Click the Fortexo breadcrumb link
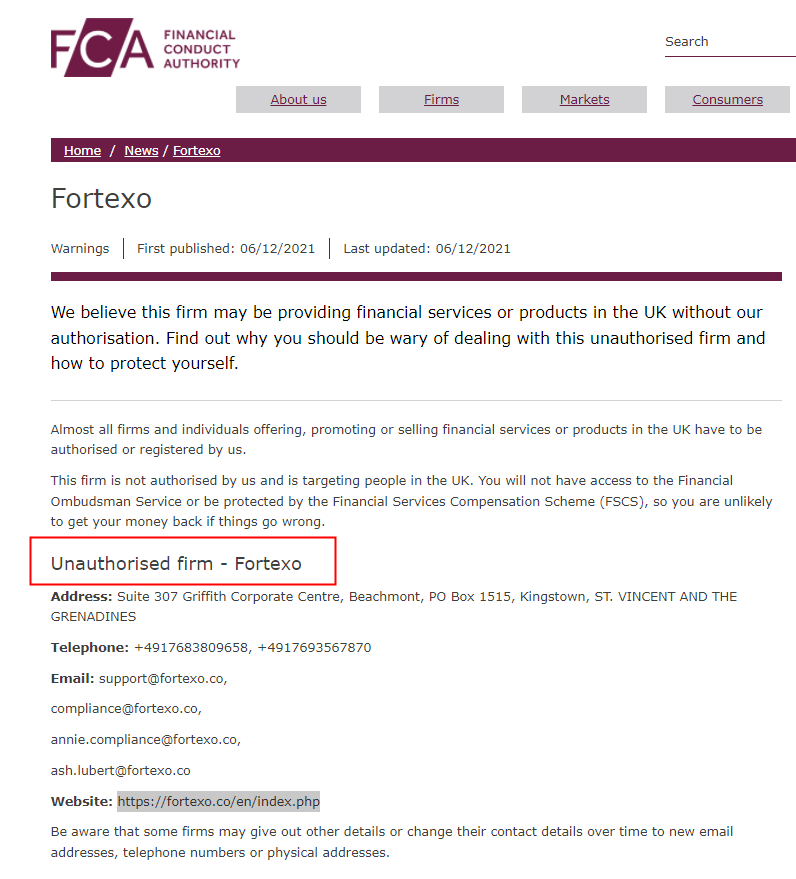Image resolution: width=796 pixels, height=879 pixels. (196, 151)
